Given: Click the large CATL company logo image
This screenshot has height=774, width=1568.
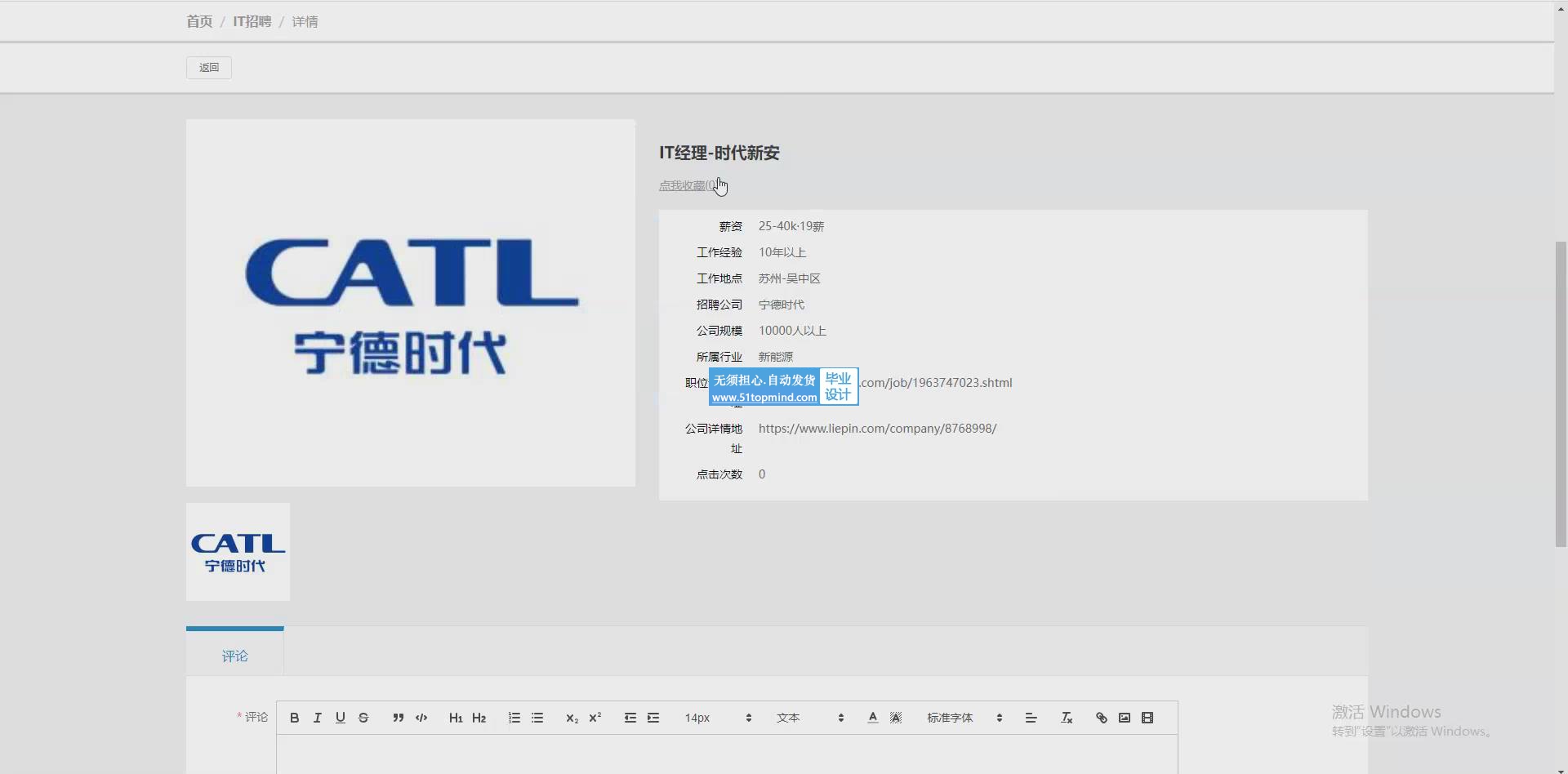Looking at the screenshot, I should 411,303.
